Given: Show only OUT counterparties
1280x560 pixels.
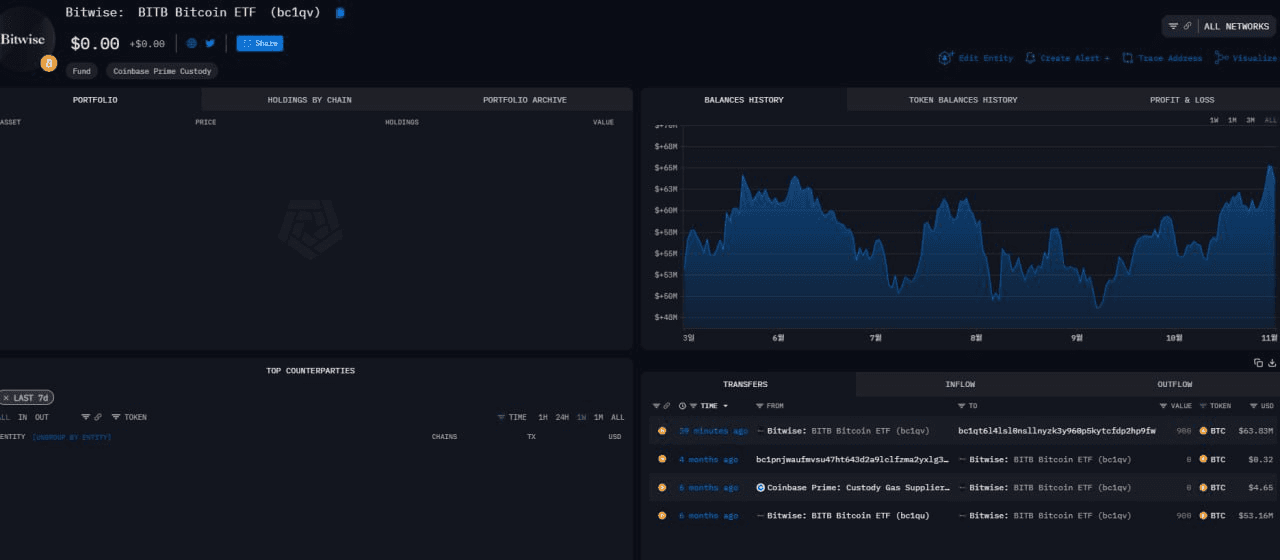Looking at the screenshot, I should pos(42,417).
